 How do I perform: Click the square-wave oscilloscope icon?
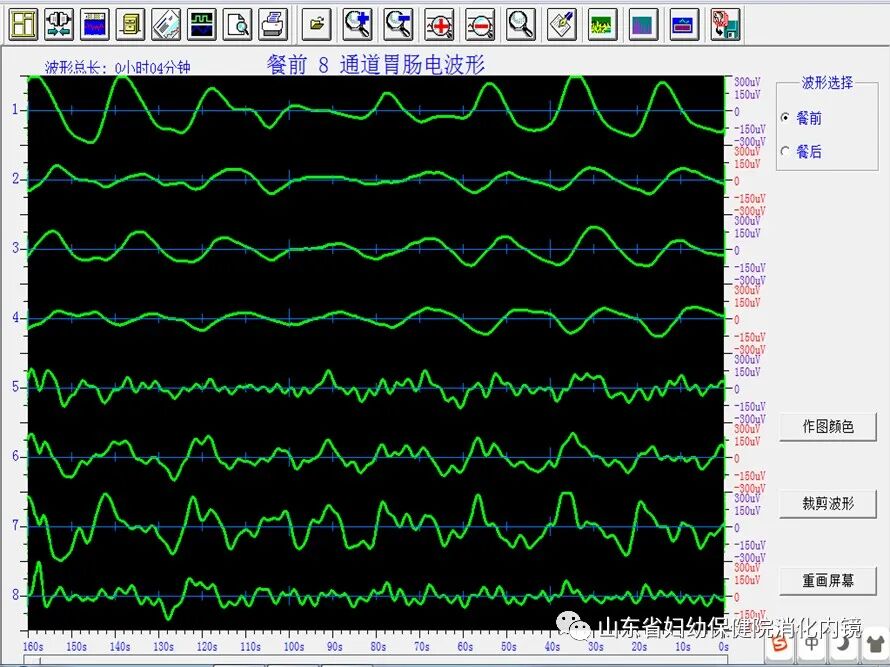coord(202,24)
